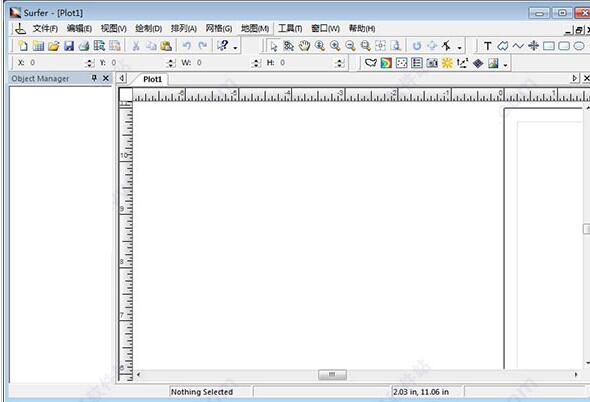Click the Zoom Rectangle icon
Image resolution: width=590 pixels, height=402 pixels.
click(x=365, y=46)
